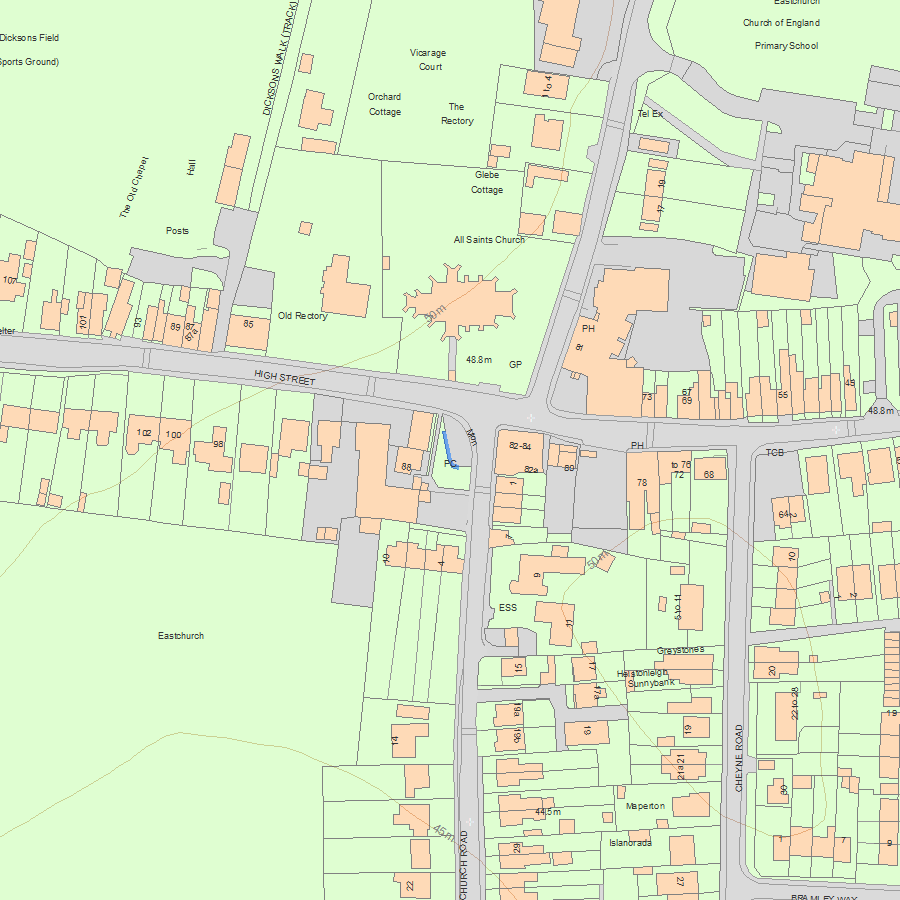Select the 82-84 building label
The image size is (900, 900).
[520, 447]
